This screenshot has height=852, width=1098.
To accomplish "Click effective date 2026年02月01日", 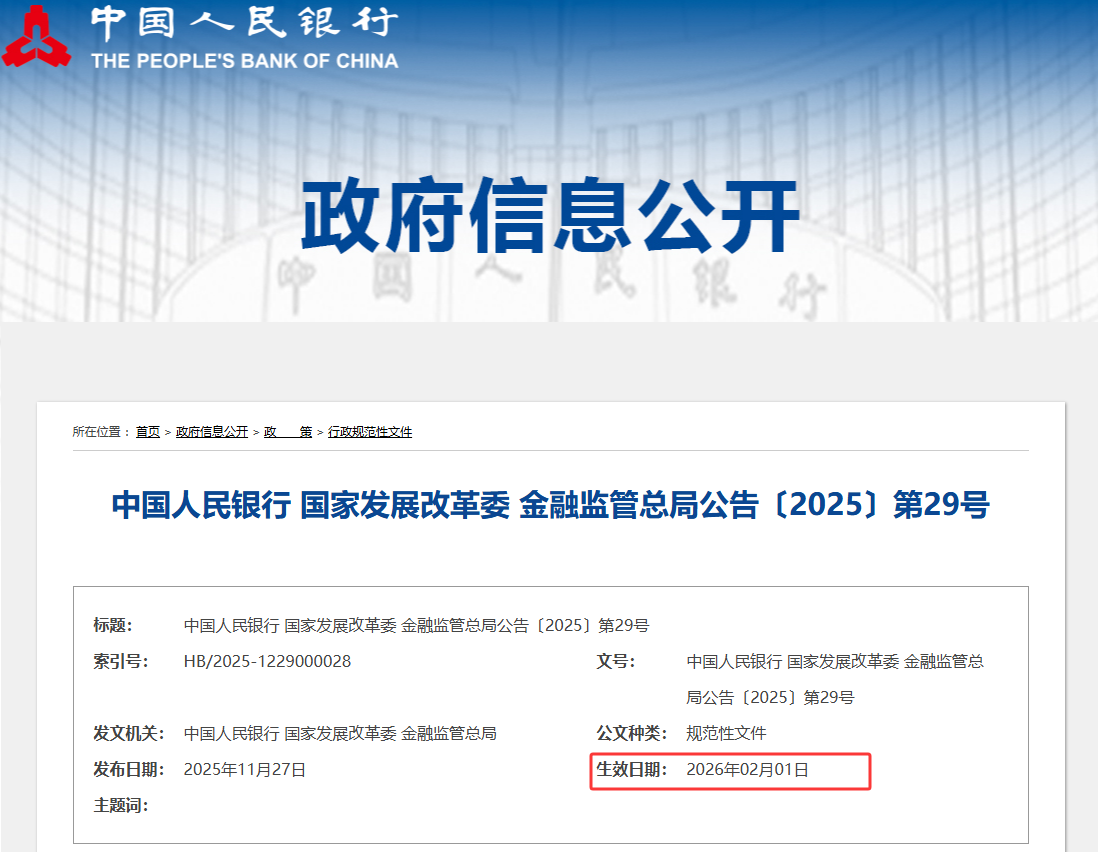I will click(x=747, y=770).
